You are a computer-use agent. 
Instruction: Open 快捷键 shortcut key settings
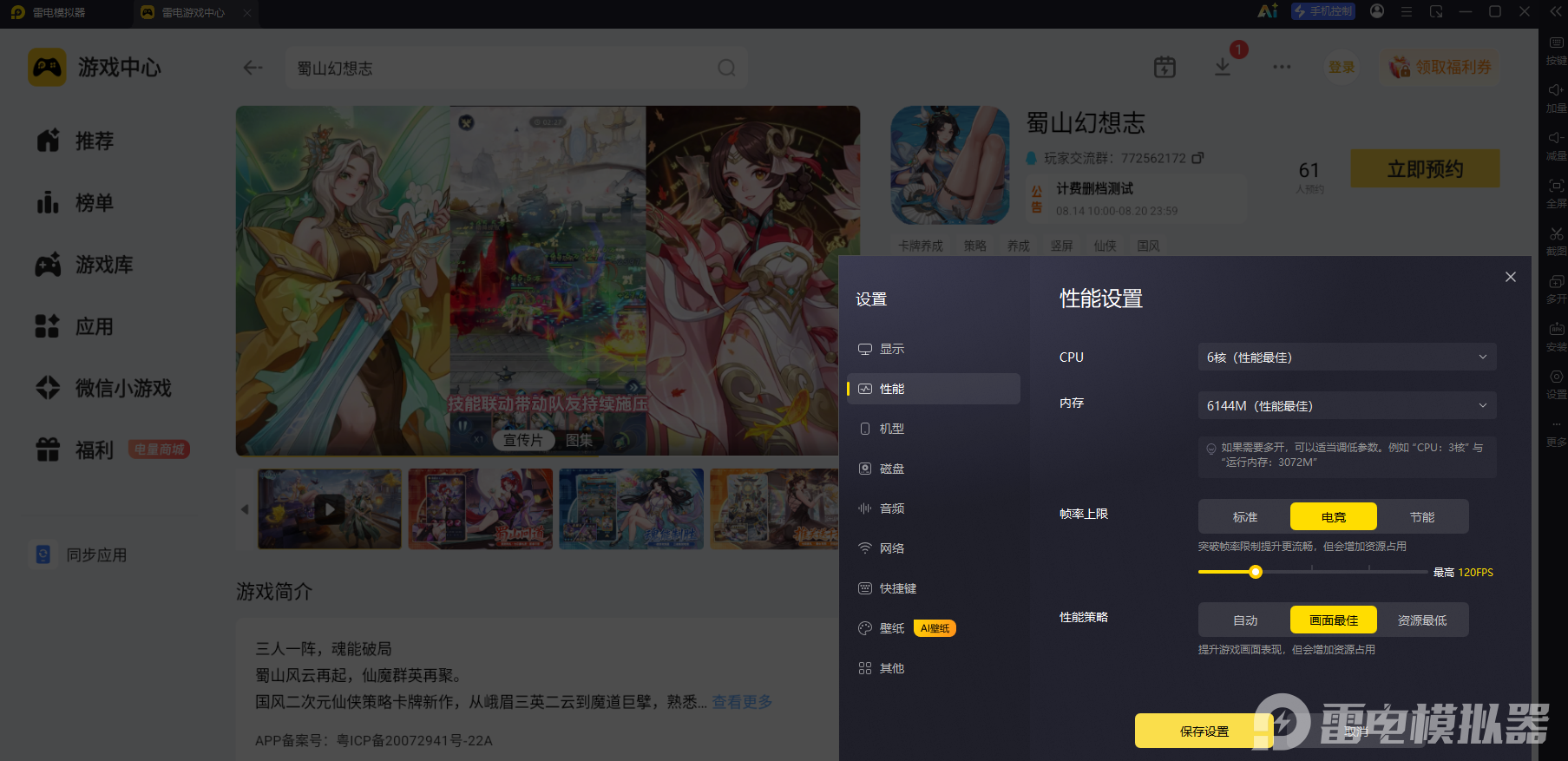[933, 588]
